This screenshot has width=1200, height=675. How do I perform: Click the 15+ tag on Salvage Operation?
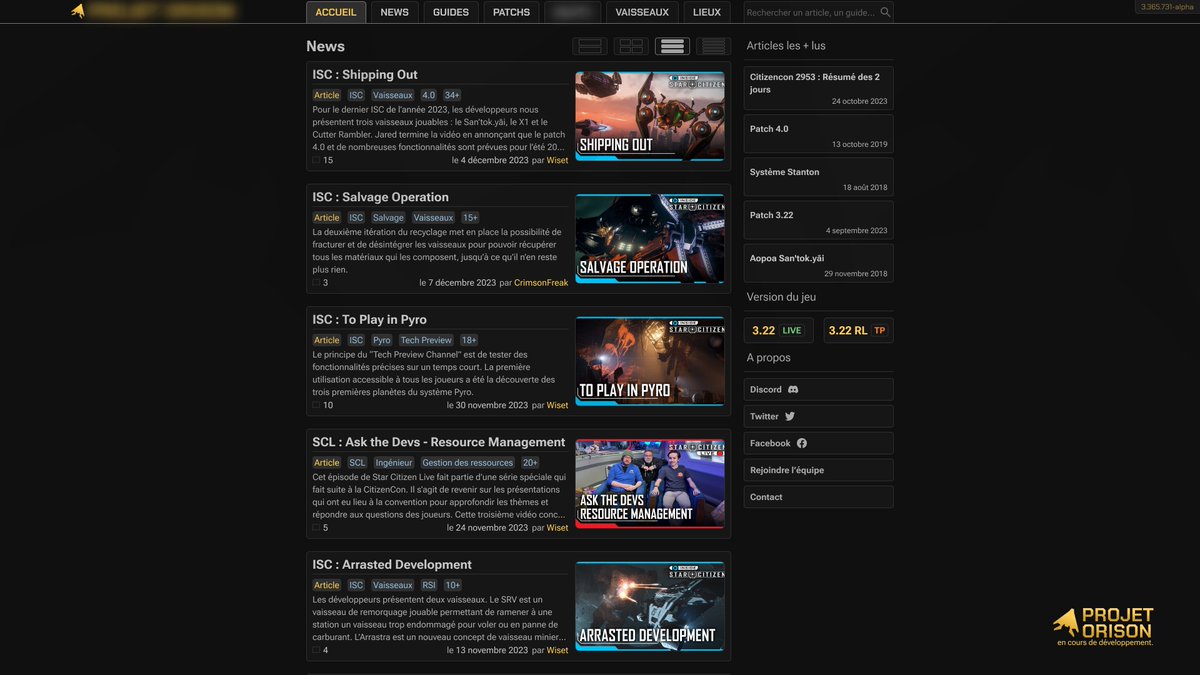[470, 217]
